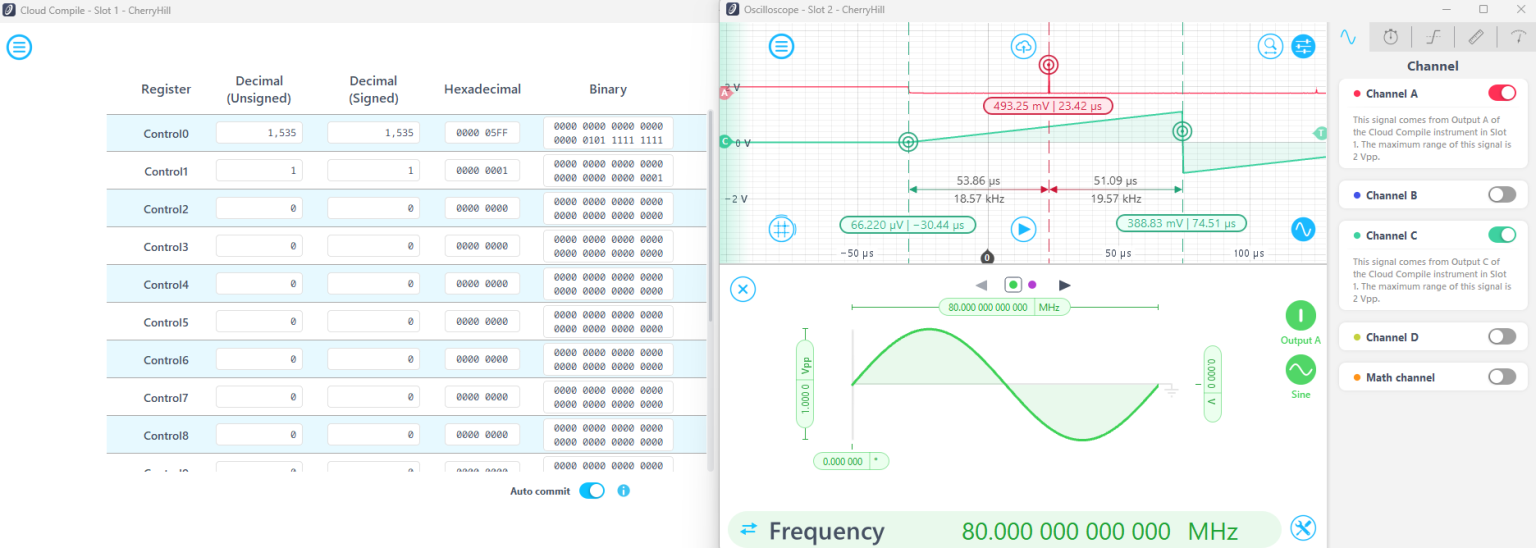
Task: Click the Control1 unsigned decimal field
Action: click(x=259, y=171)
